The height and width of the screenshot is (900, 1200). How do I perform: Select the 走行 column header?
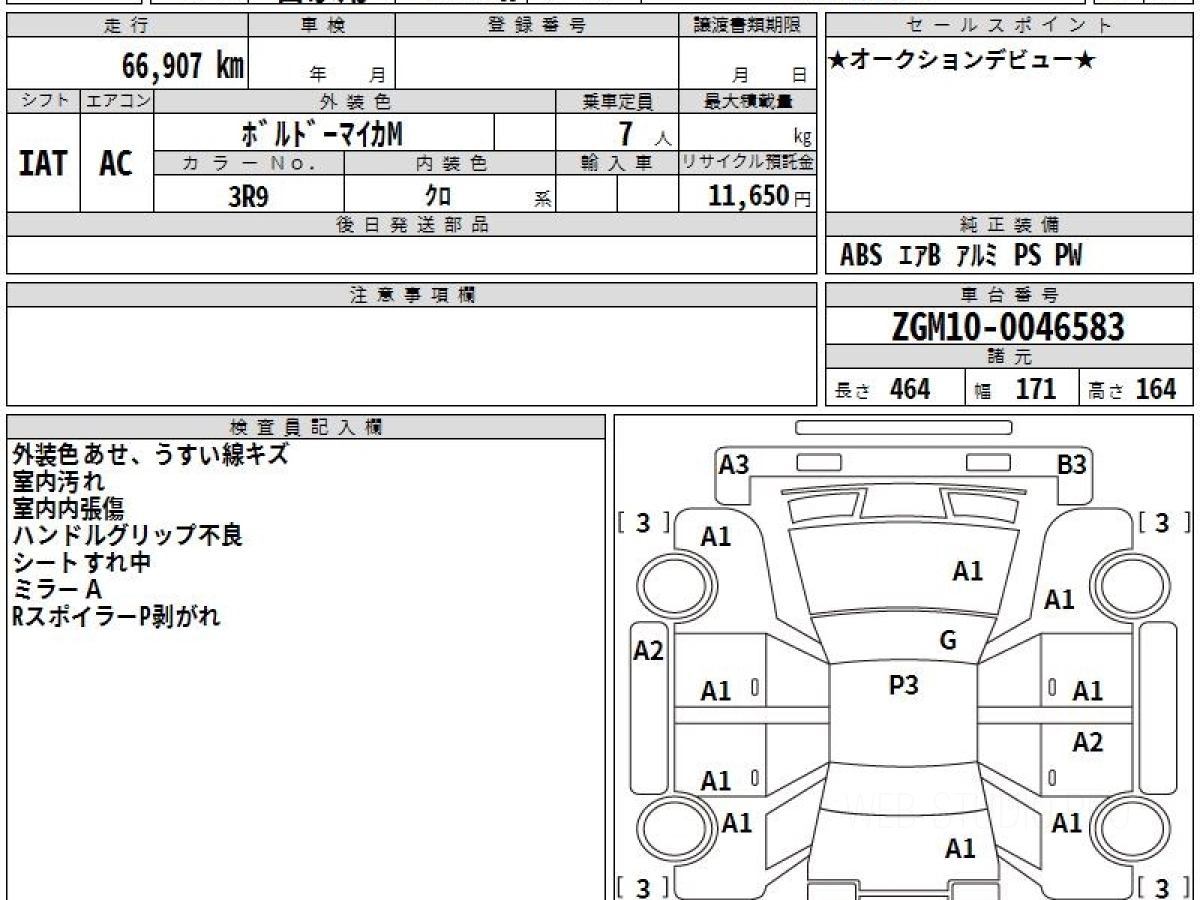[x=127, y=26]
